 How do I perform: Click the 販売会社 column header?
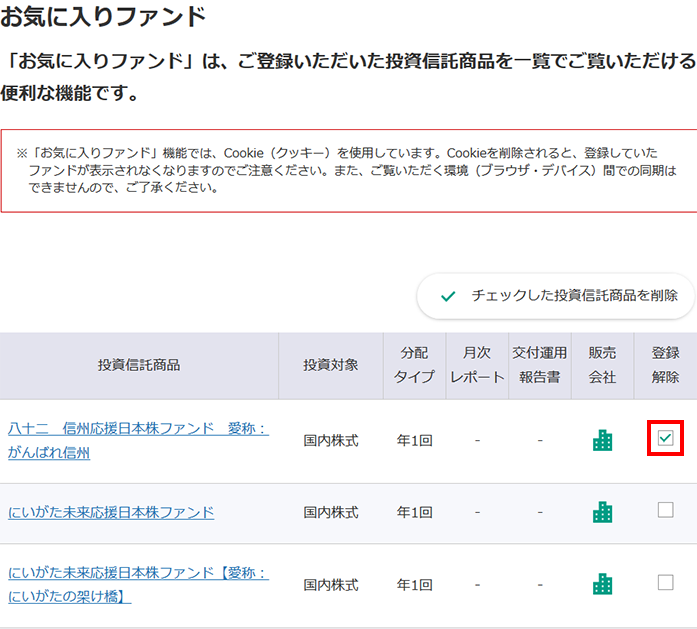[602, 365]
